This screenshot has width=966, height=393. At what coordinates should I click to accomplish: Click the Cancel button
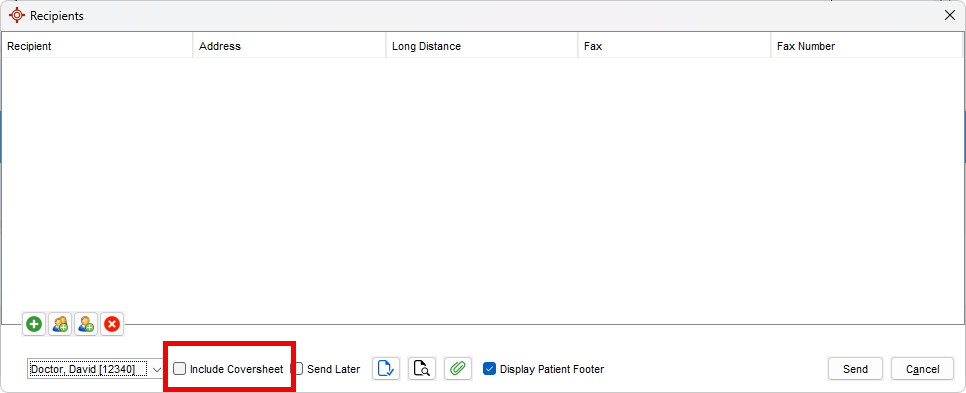922,369
